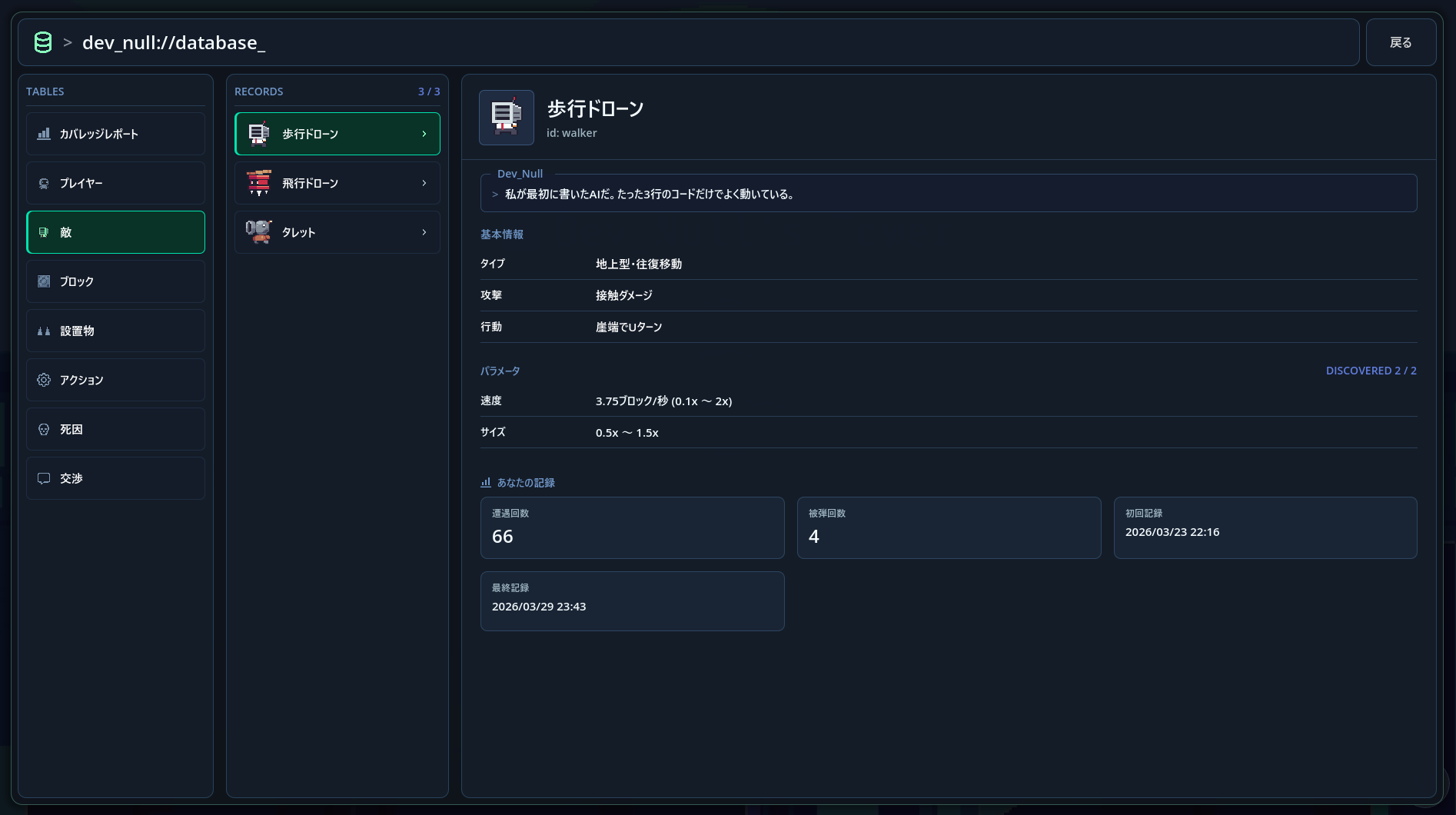
Task: Click the TABLES panel heading
Action: (x=45, y=91)
